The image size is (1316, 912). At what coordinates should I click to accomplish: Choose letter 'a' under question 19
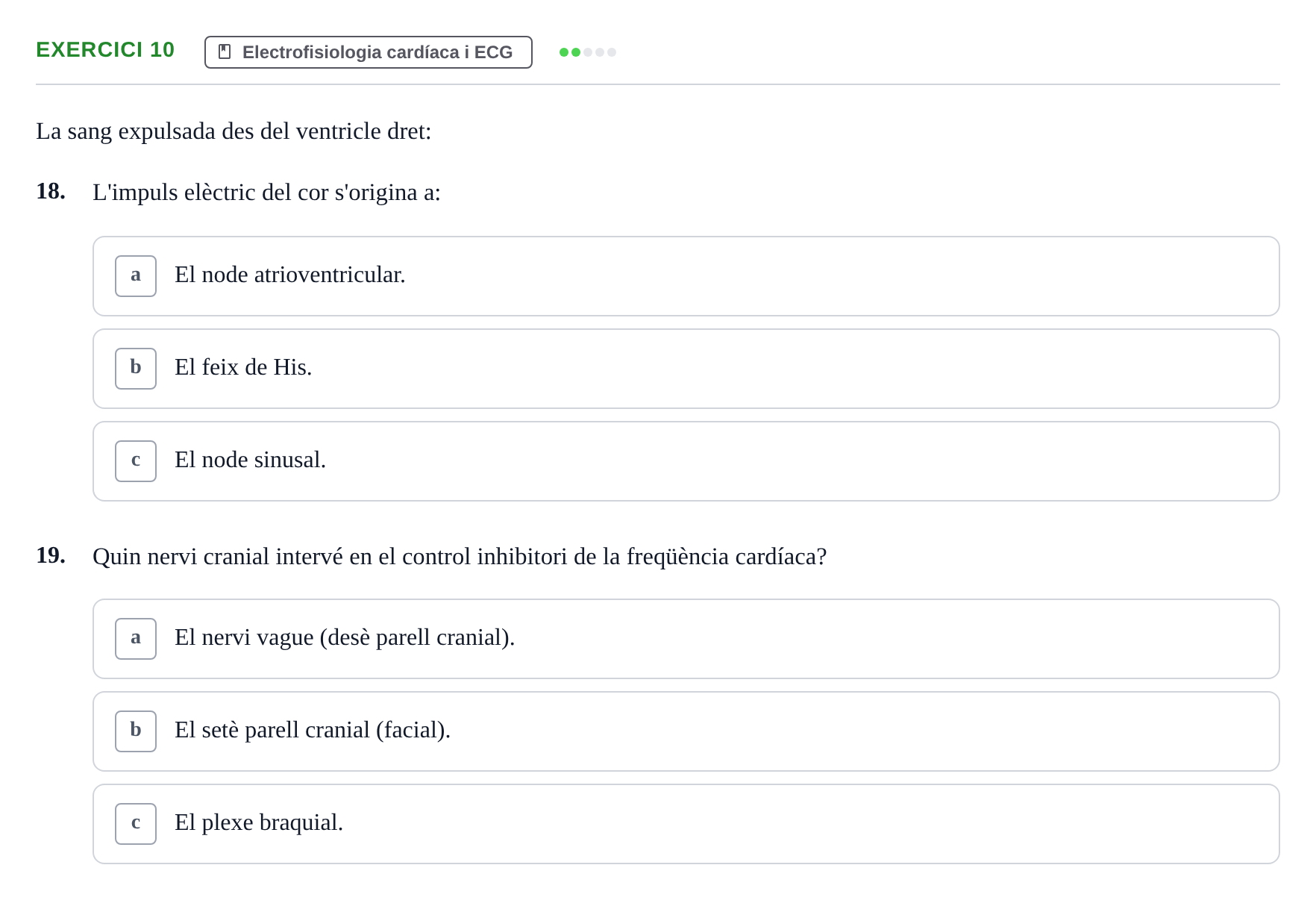click(x=136, y=639)
